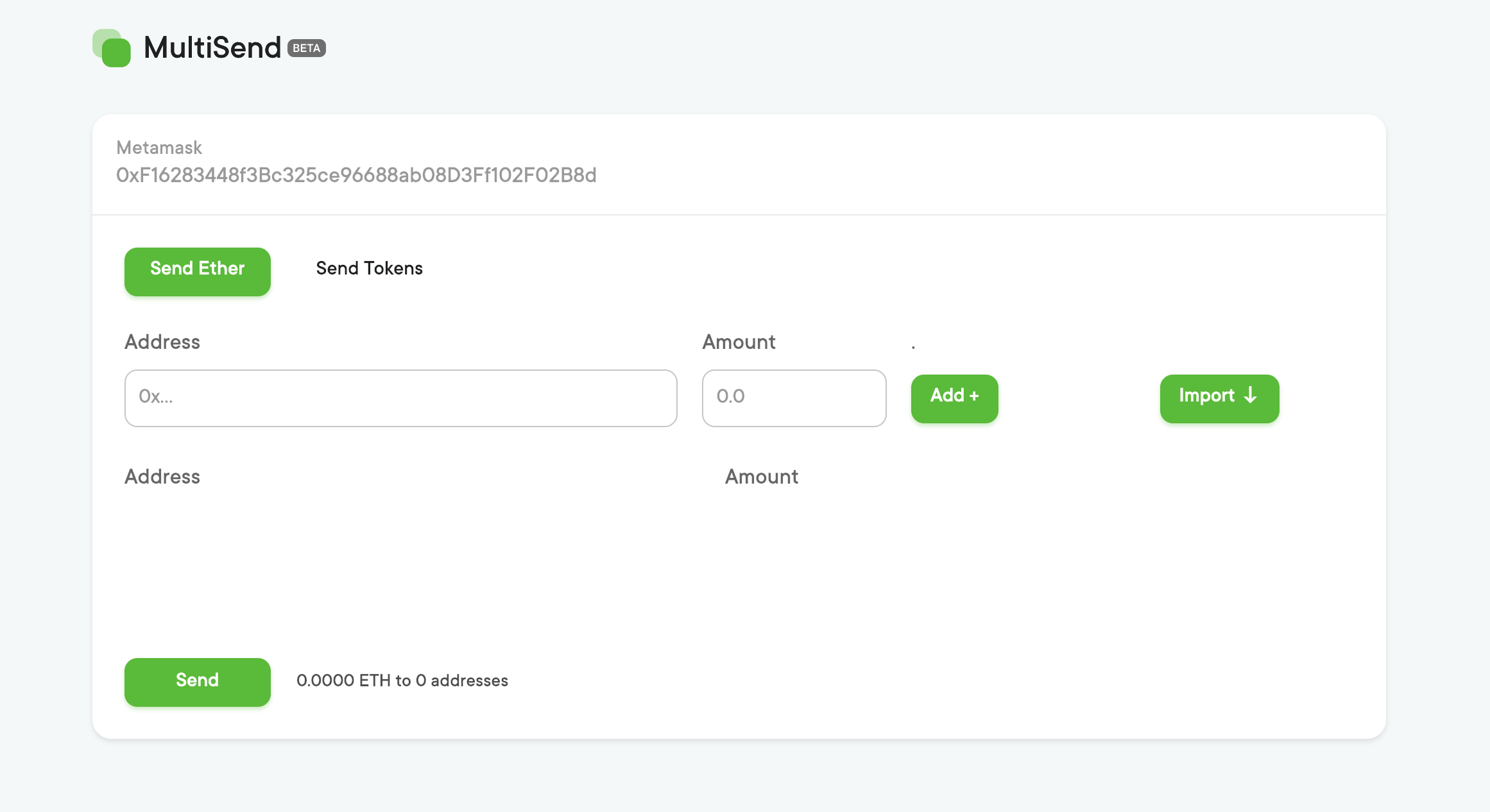The height and width of the screenshot is (812, 1490).
Task: Click the down arrow icon in Import
Action: coord(1250,395)
